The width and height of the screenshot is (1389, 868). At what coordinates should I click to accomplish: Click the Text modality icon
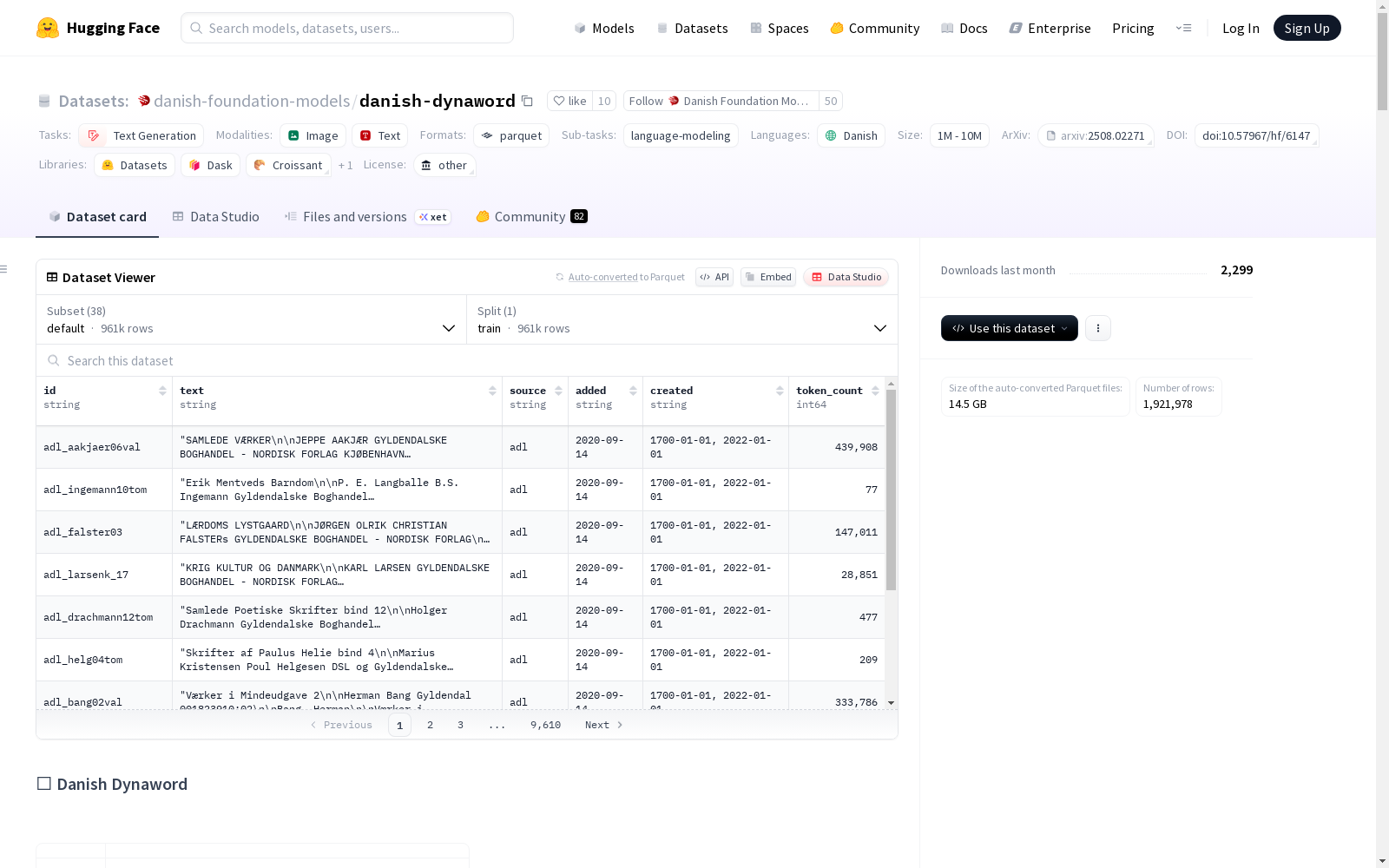(365, 135)
